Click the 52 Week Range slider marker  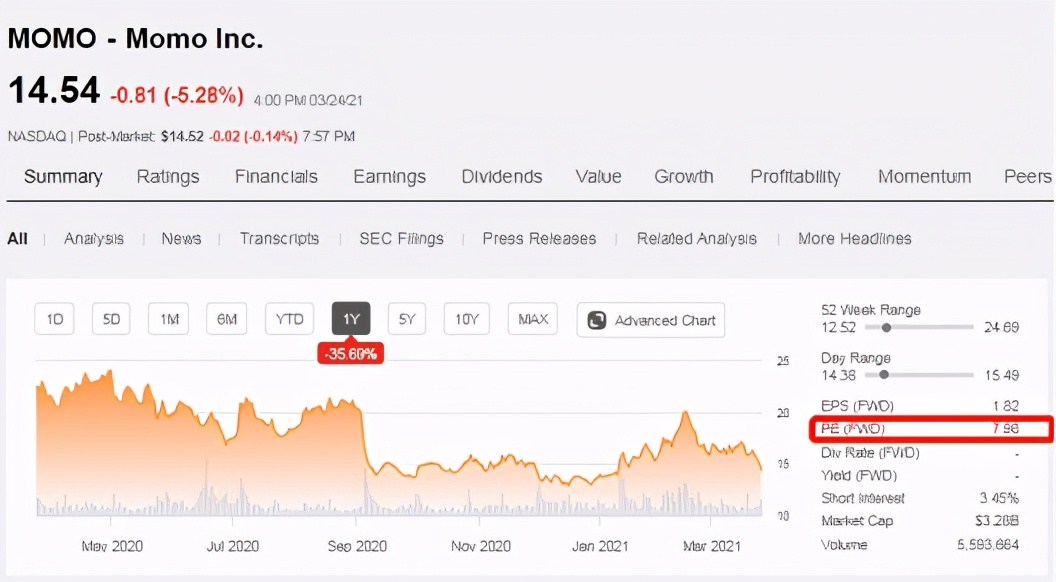pos(886,327)
